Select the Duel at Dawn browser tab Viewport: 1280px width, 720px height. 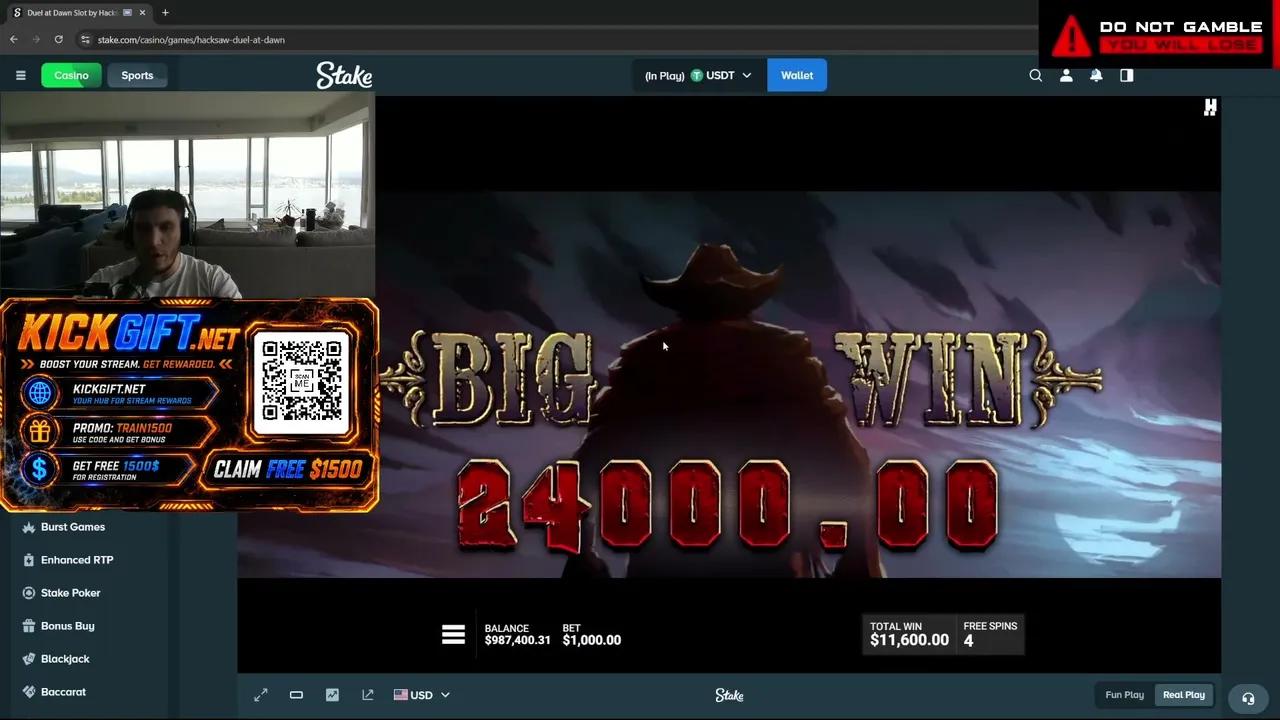[x=78, y=13]
